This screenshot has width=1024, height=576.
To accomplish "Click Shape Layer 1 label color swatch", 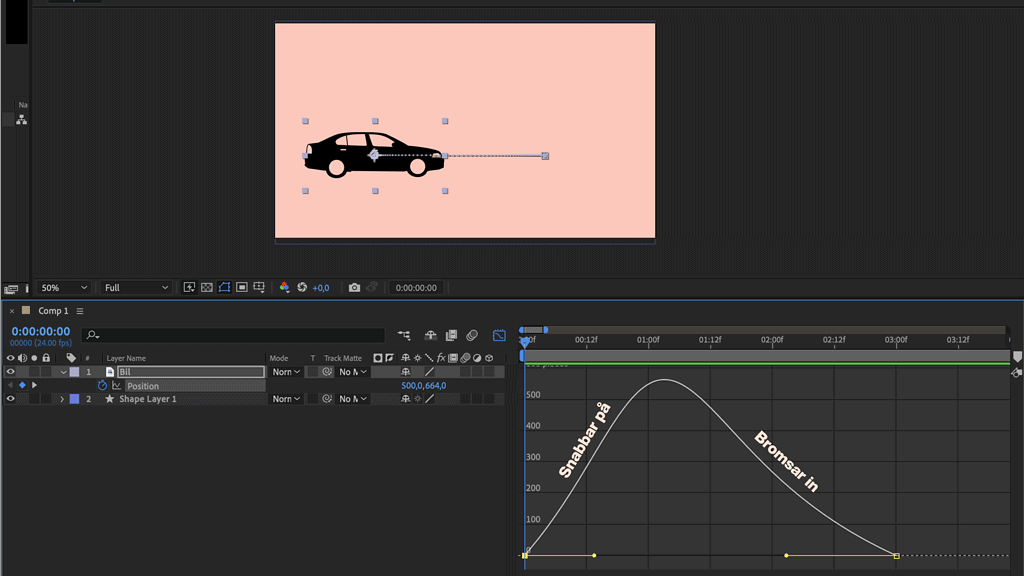I will pos(74,398).
